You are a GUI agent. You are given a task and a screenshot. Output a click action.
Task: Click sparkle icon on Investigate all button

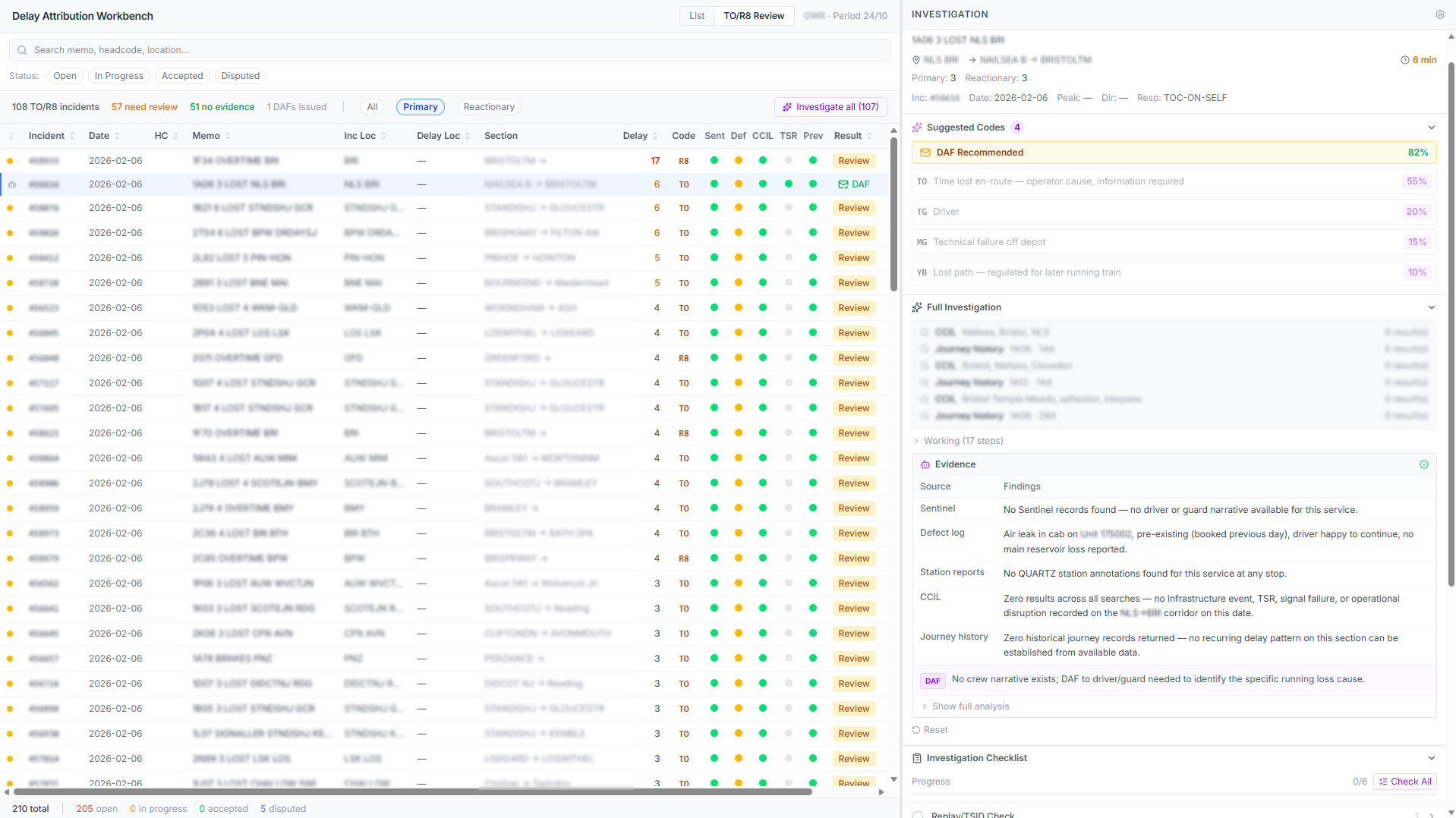point(787,107)
